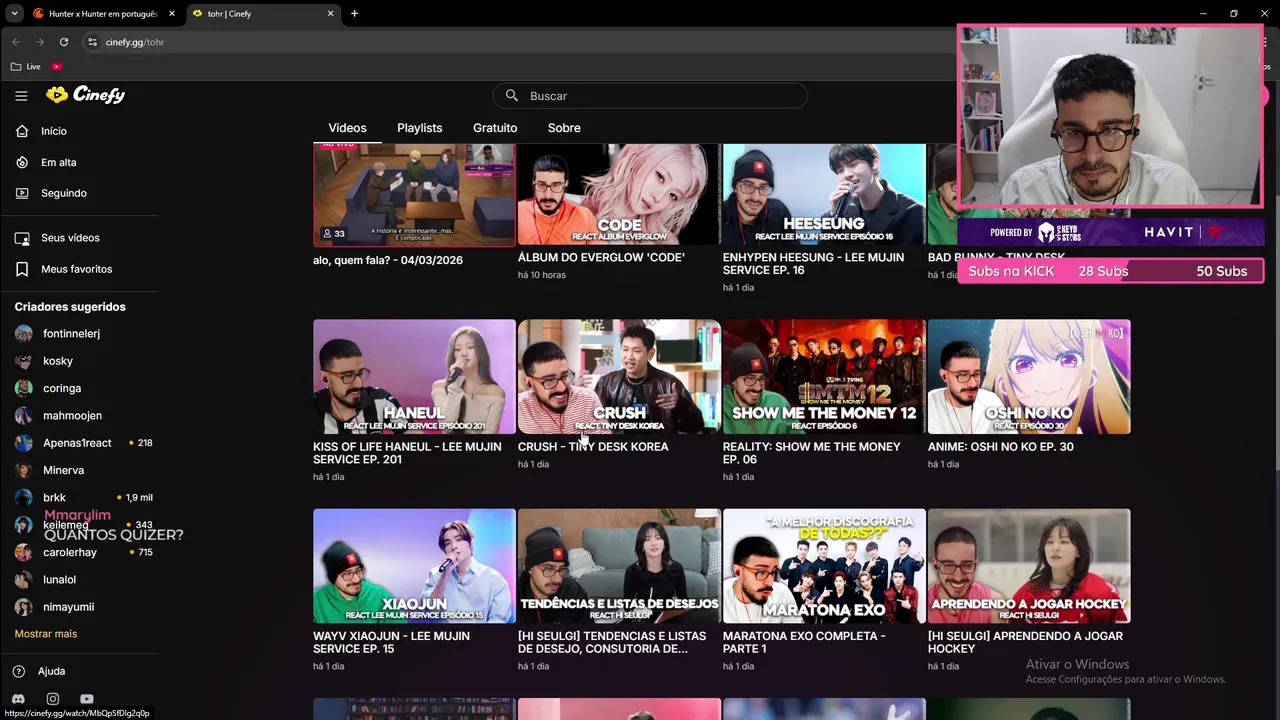Open Apenas1react creator page

(77, 443)
